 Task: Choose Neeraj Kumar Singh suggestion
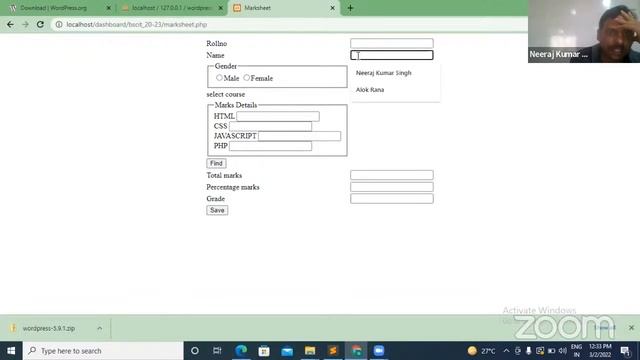tap(384, 73)
